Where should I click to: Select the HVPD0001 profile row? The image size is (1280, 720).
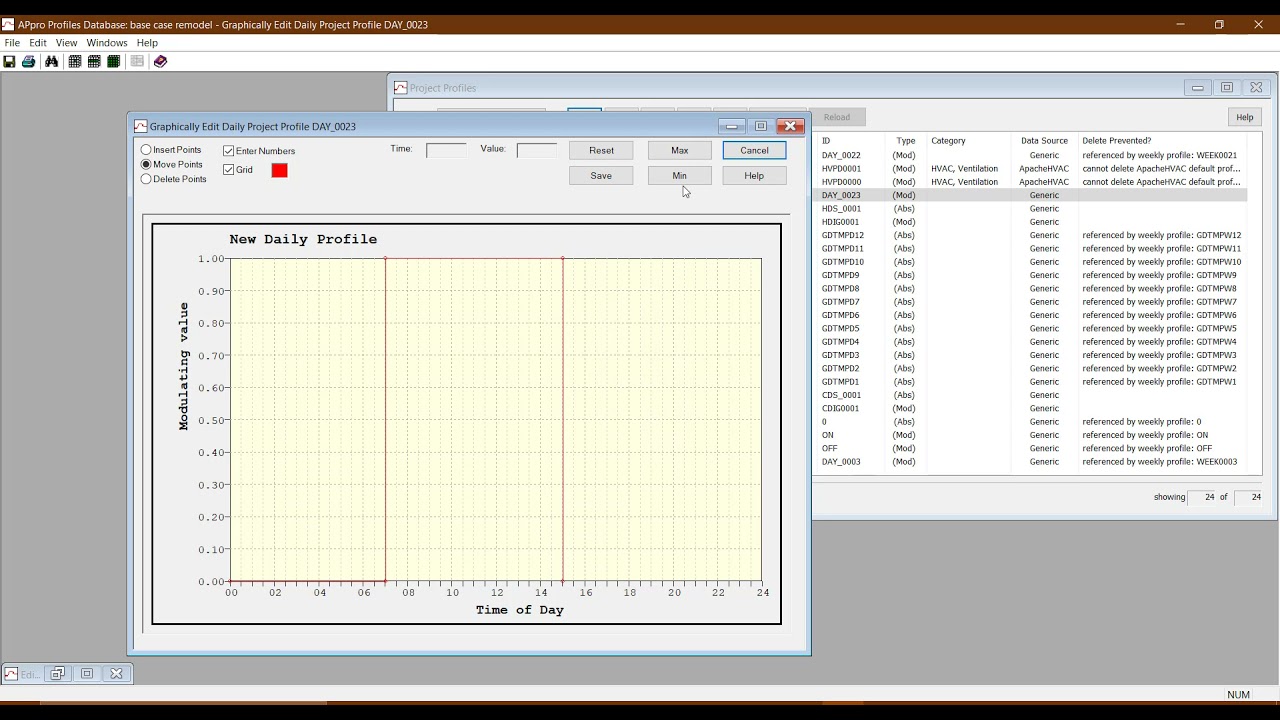1030,169
